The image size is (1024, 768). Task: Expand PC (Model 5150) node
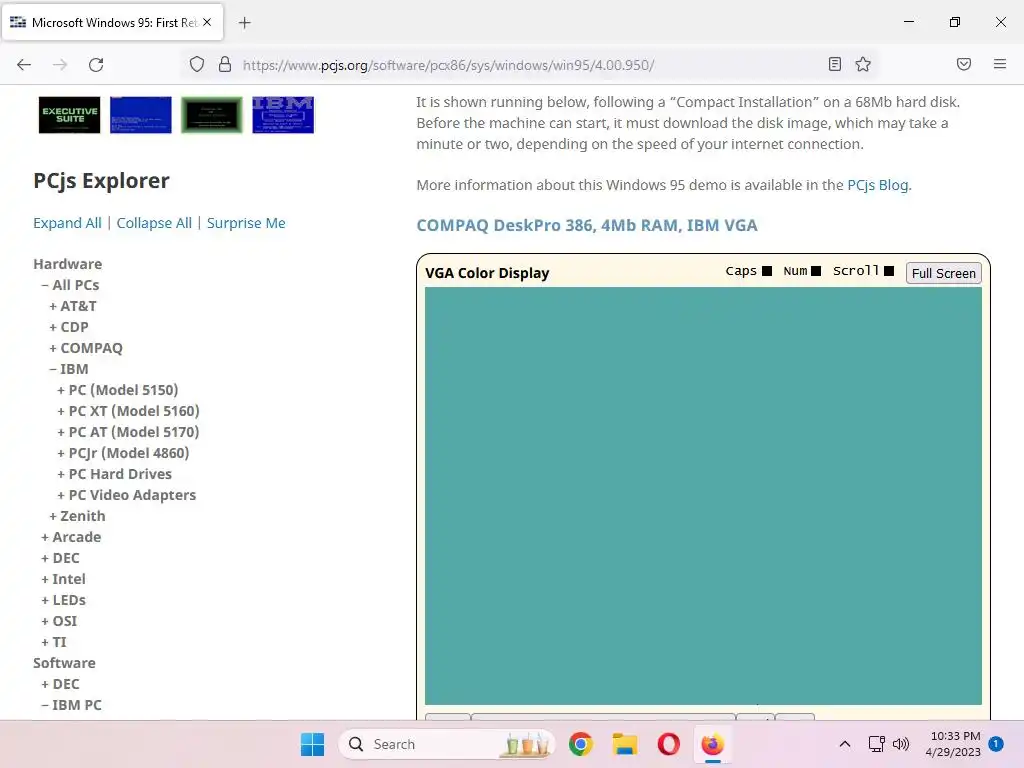coord(118,390)
